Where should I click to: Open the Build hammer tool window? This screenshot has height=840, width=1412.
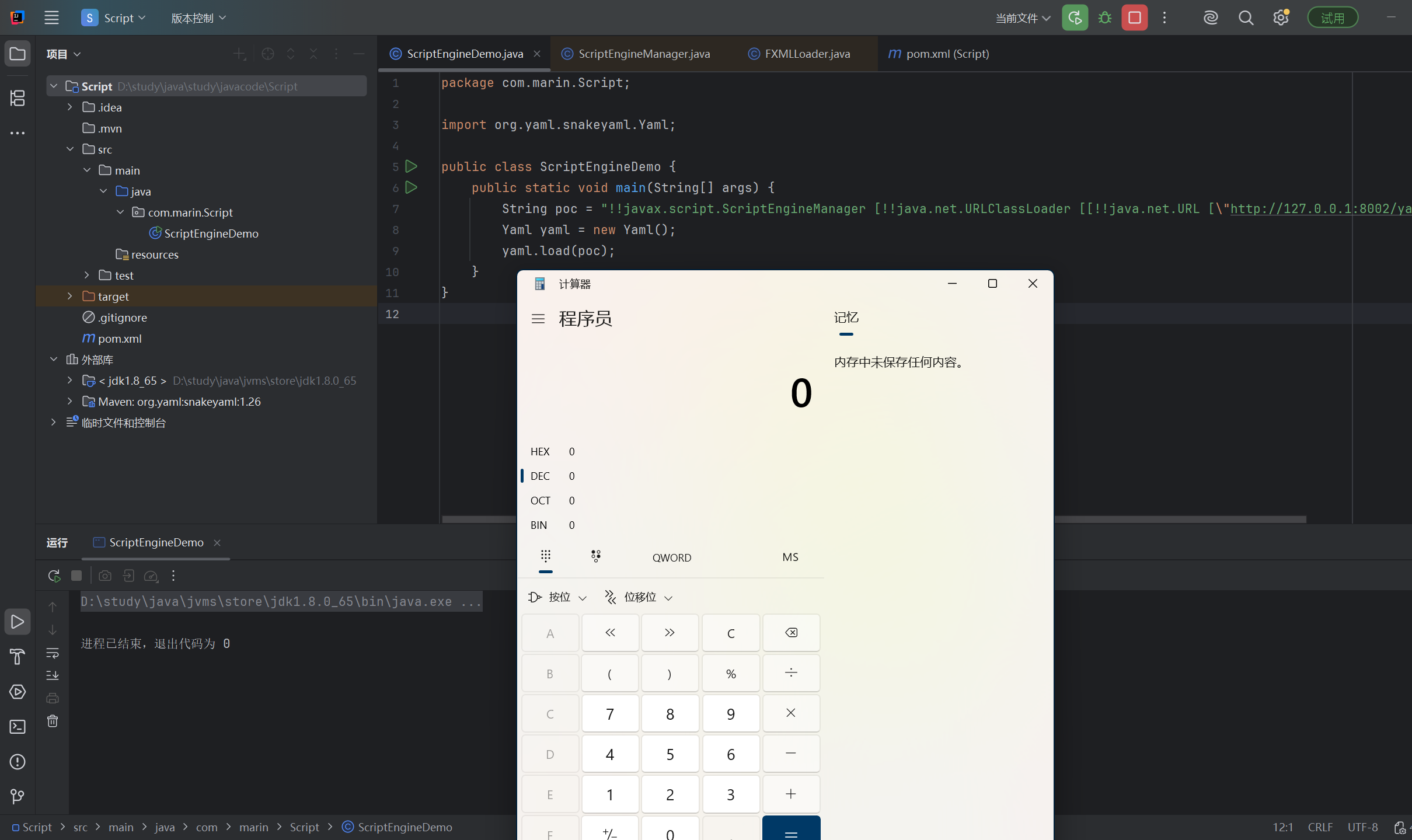[18, 657]
